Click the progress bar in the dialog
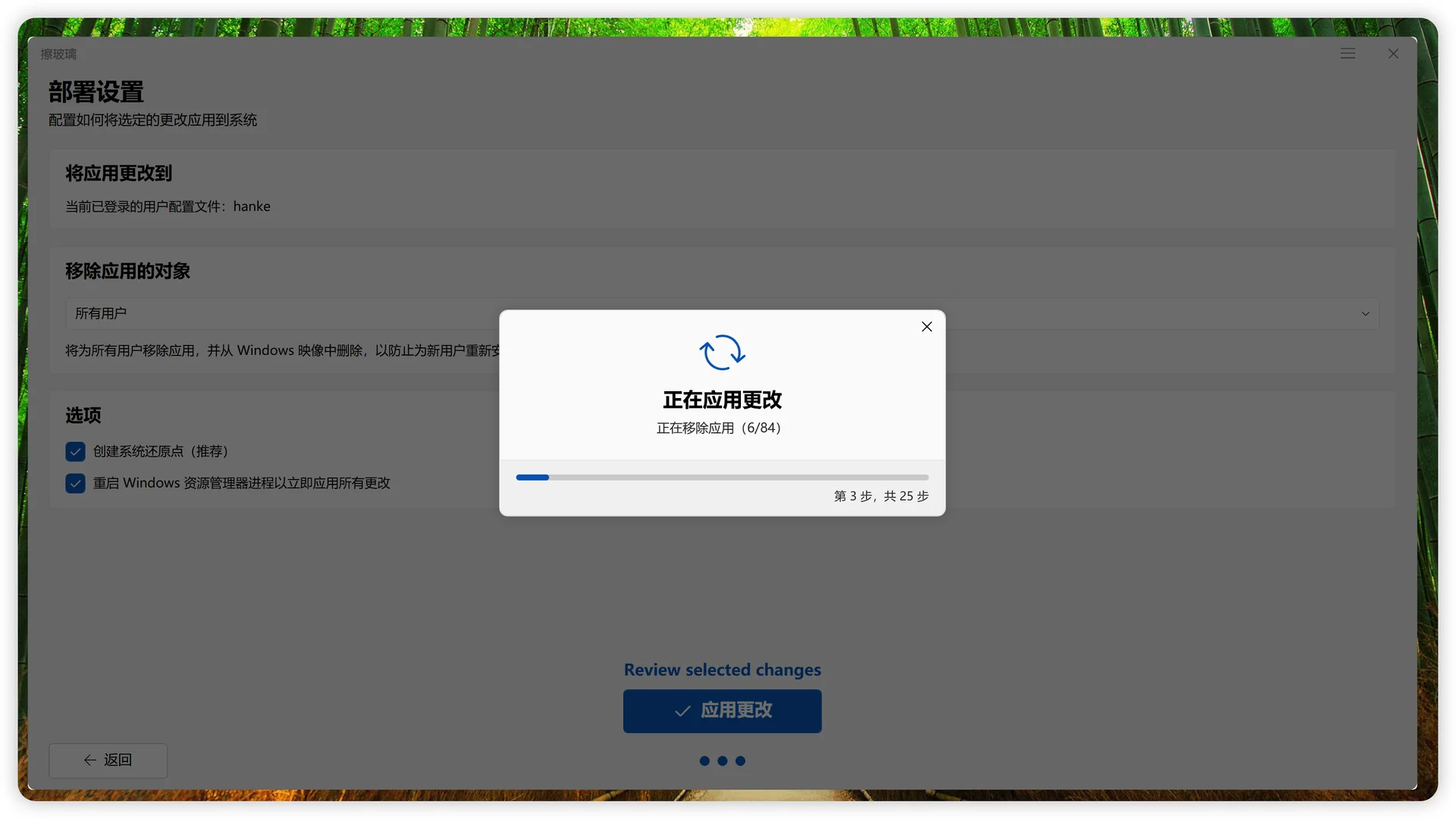The image size is (1456, 819). [722, 478]
